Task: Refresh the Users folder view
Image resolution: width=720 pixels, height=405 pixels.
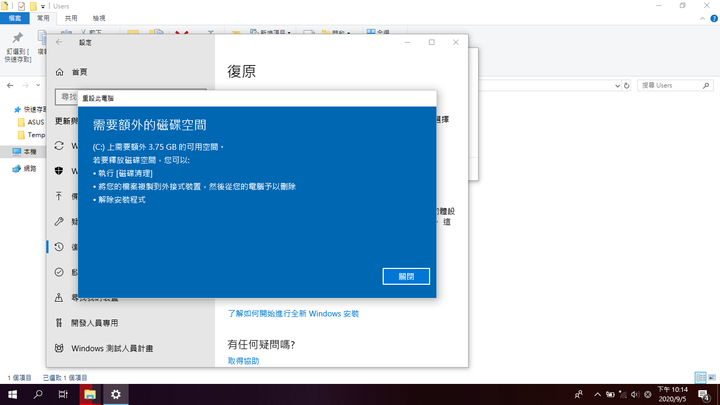Action: coord(626,86)
